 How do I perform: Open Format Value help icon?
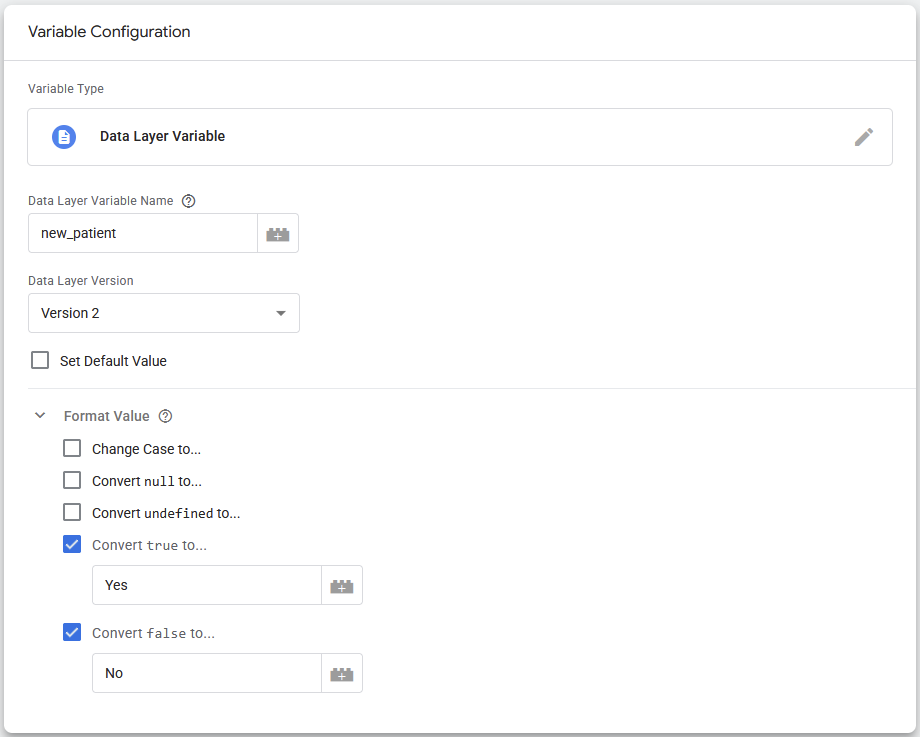[165, 416]
